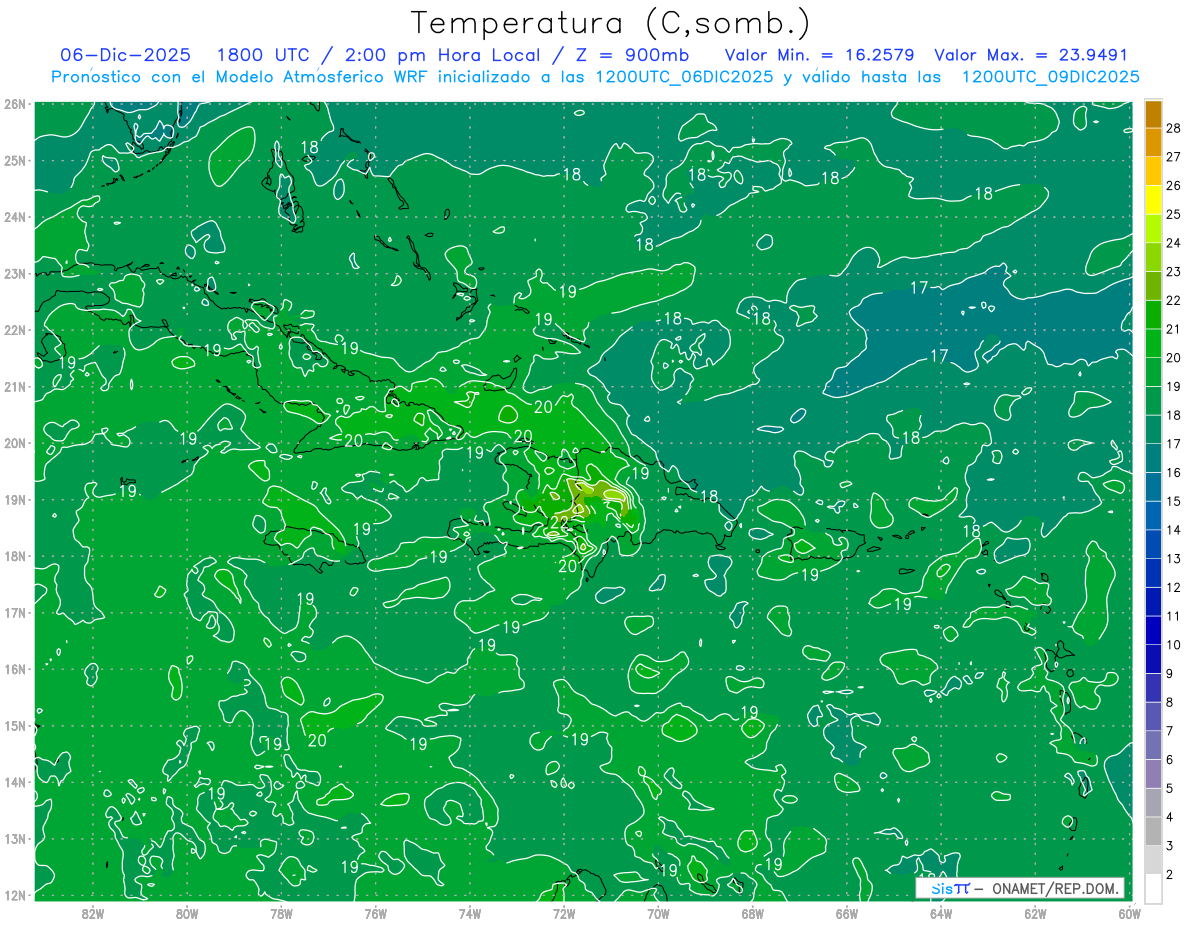1200x927 pixels.
Task: Click the '19N' latitude axis label
Action: pos(15,499)
